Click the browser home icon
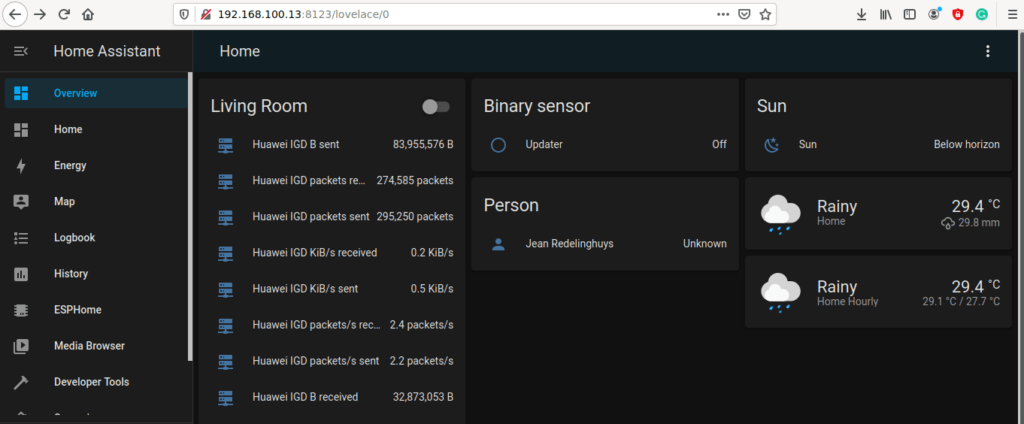The width and height of the screenshot is (1024, 424). (88, 14)
